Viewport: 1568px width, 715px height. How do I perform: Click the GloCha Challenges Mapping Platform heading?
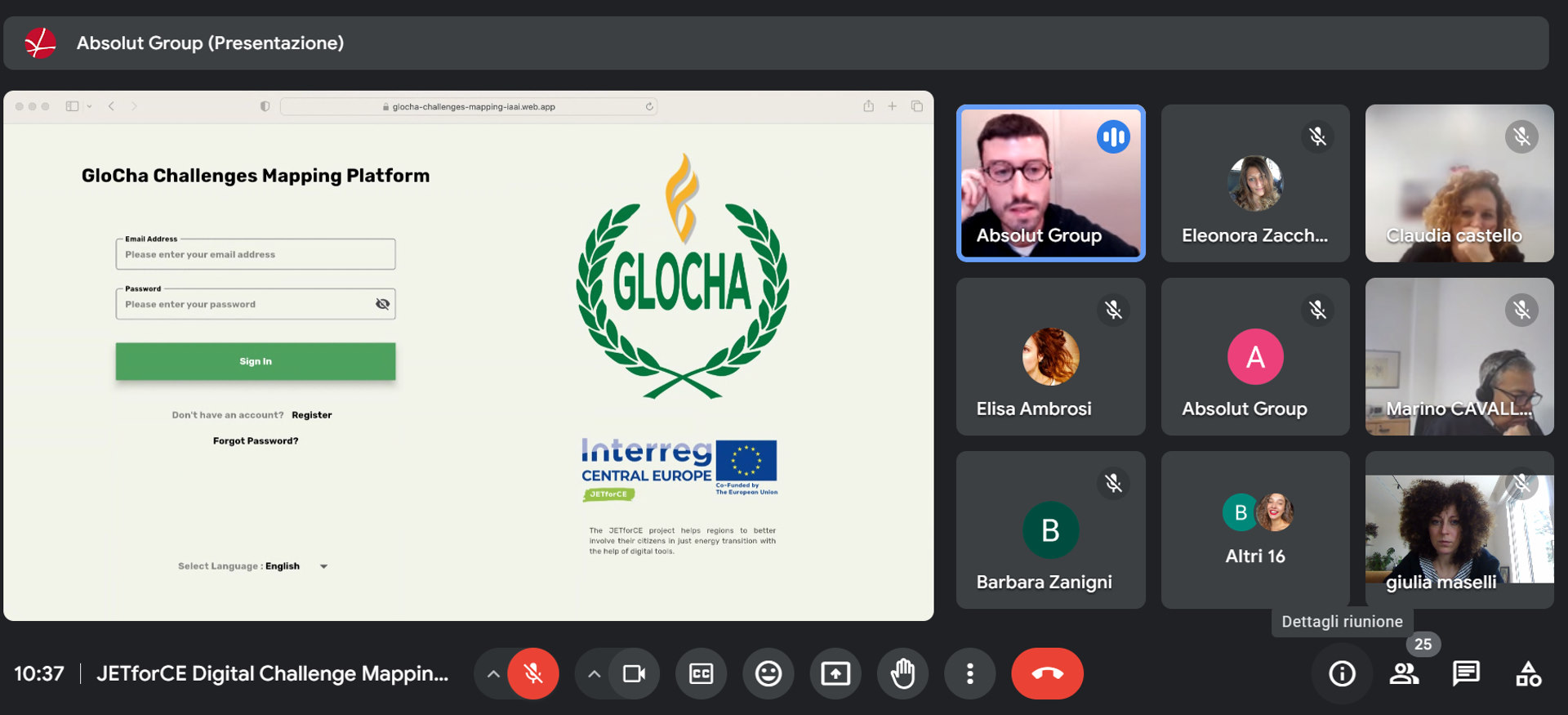click(256, 176)
